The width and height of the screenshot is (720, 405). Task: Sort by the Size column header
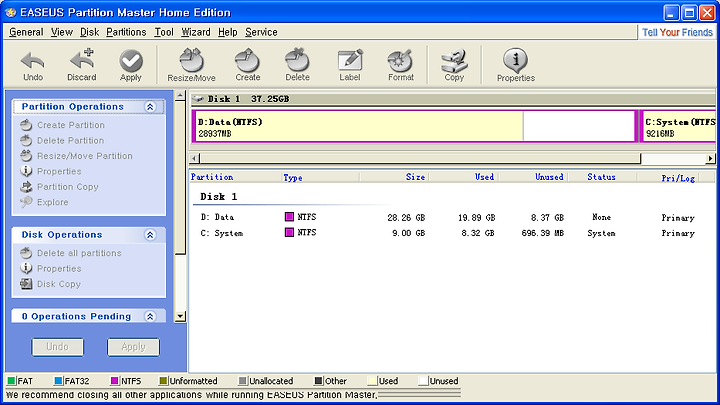(394, 177)
